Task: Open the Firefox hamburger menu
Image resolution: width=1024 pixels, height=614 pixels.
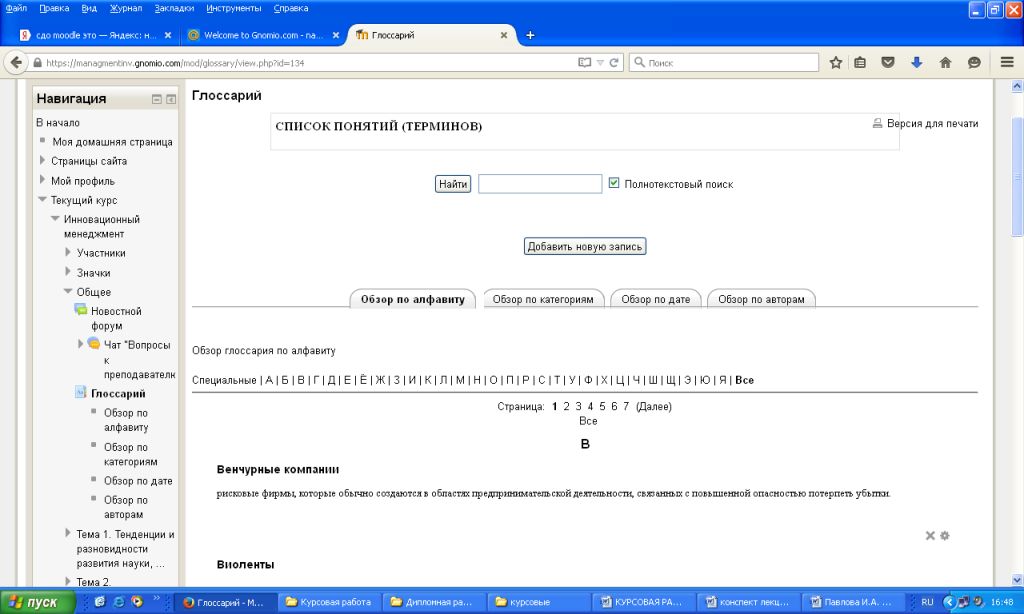Action: click(x=1007, y=63)
